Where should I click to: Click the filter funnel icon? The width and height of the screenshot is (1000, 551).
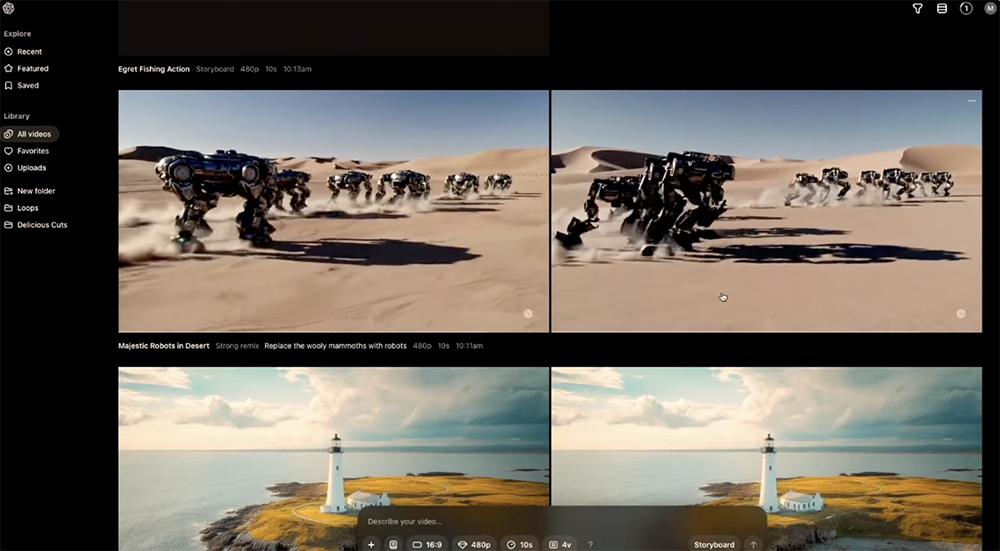[x=917, y=9]
